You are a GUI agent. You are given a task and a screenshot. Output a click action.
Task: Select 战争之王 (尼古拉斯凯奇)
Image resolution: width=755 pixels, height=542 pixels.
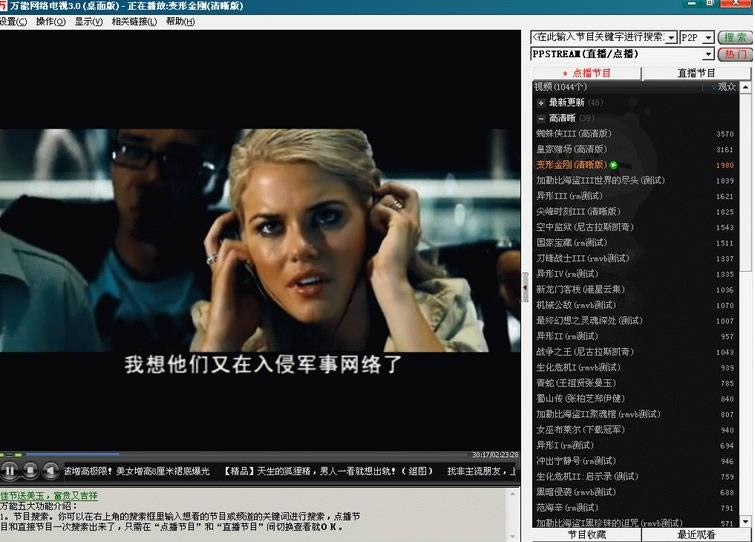[635, 352]
